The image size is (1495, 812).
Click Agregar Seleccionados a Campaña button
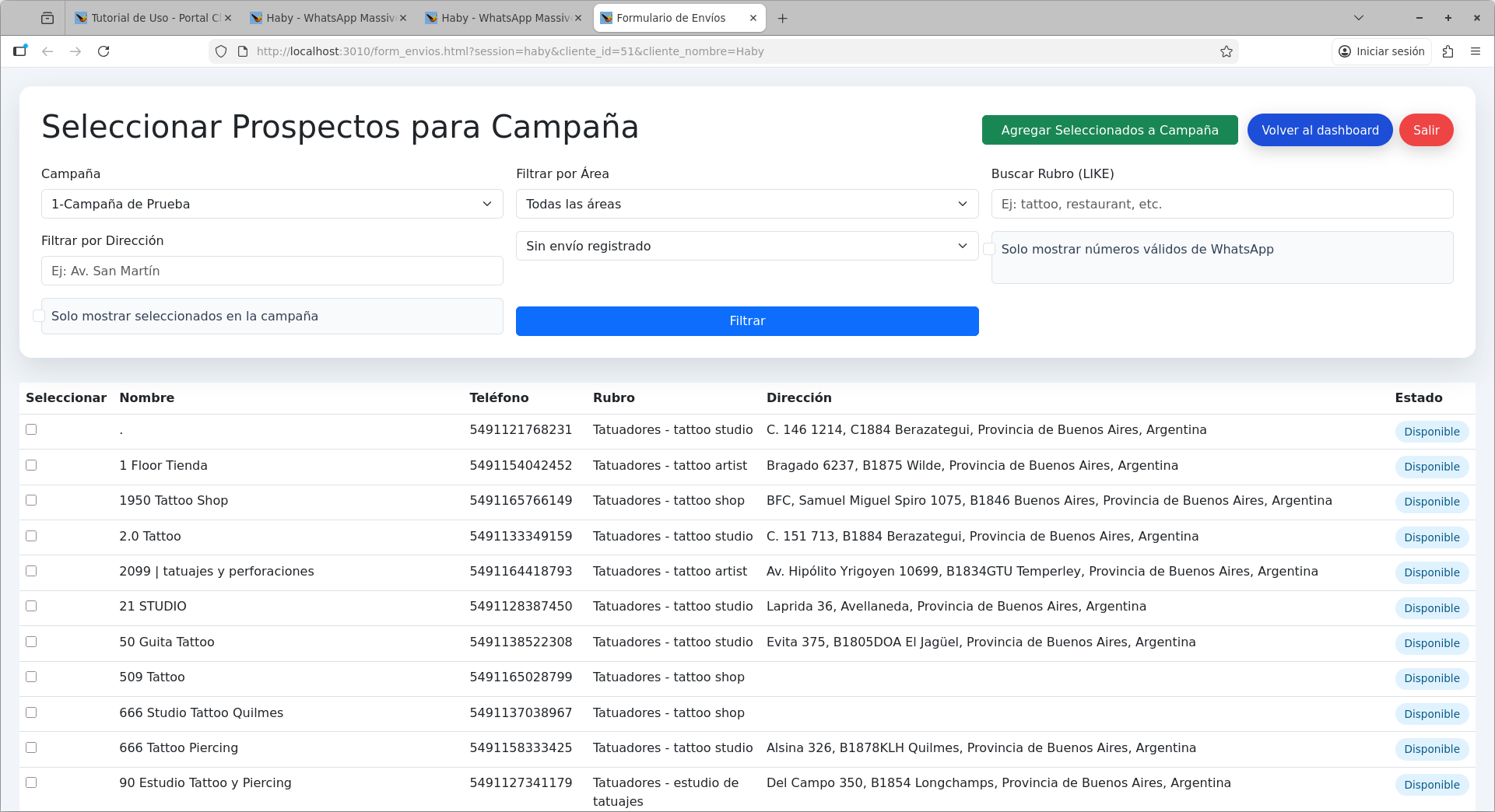coord(1109,130)
